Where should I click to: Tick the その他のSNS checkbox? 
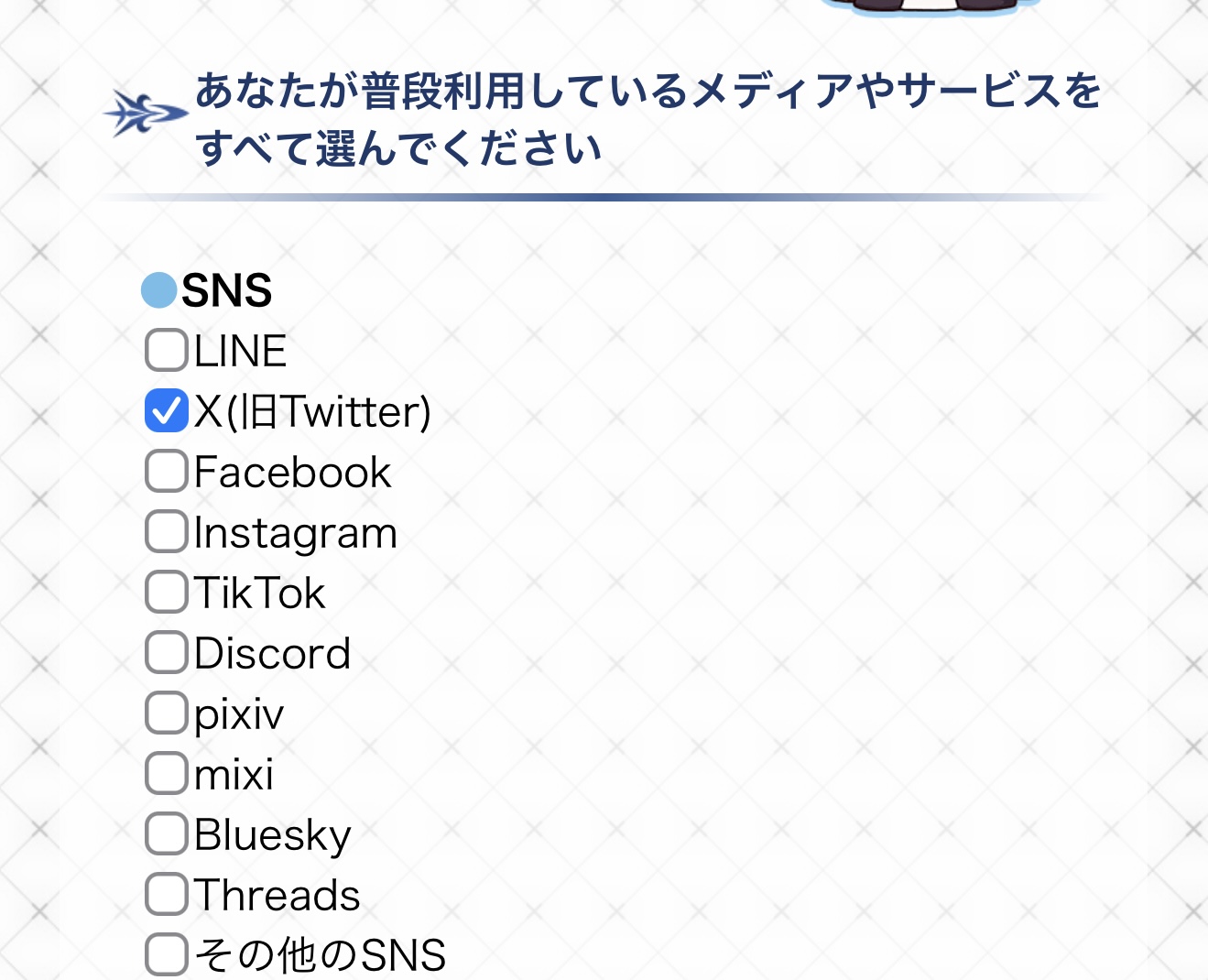[166, 954]
